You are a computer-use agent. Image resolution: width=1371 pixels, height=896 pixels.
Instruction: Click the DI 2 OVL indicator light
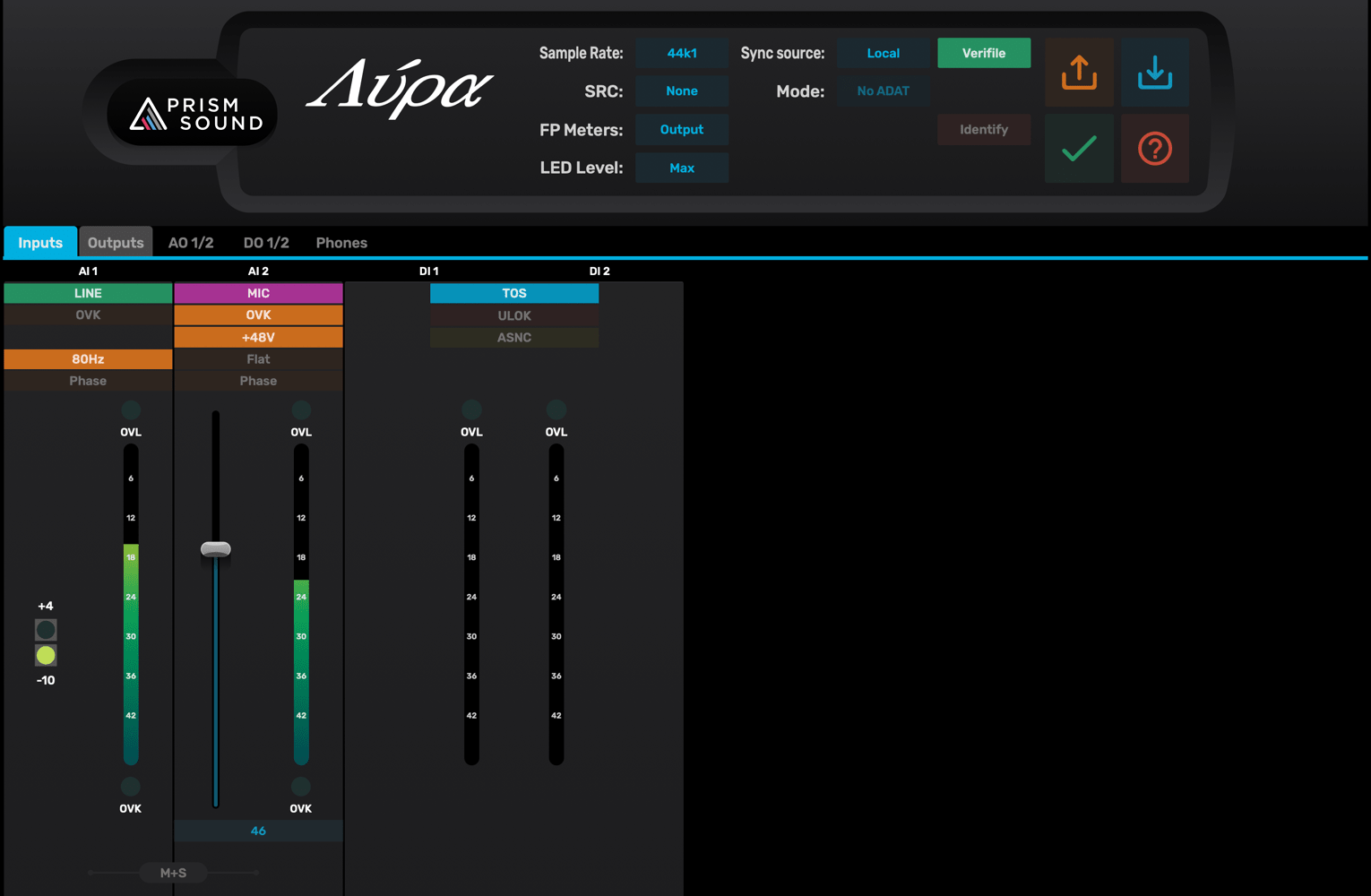click(x=556, y=409)
